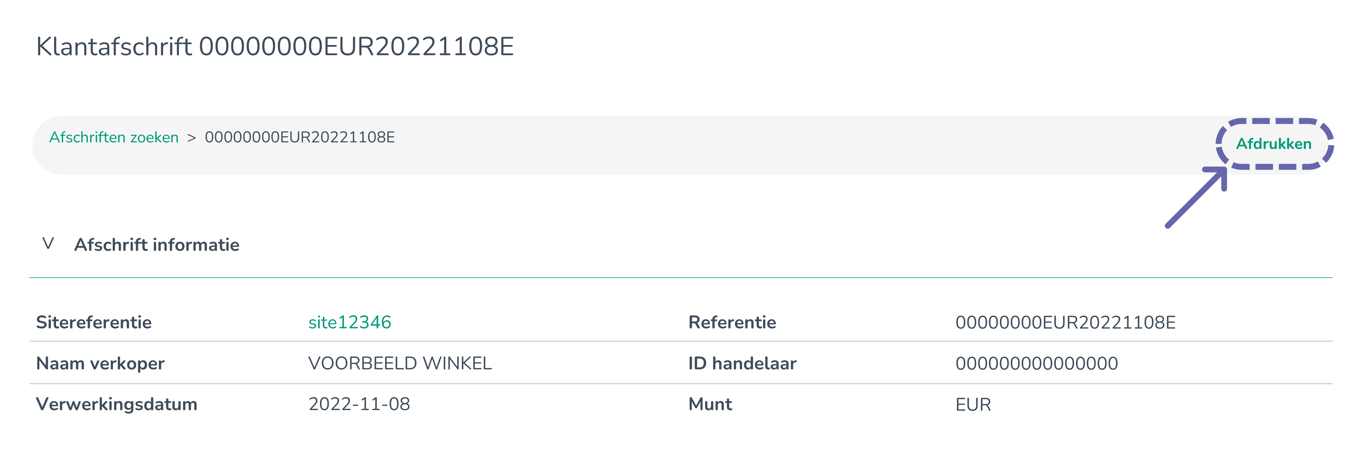Open the Afschriften zoeken breadcrumb link

click(114, 138)
